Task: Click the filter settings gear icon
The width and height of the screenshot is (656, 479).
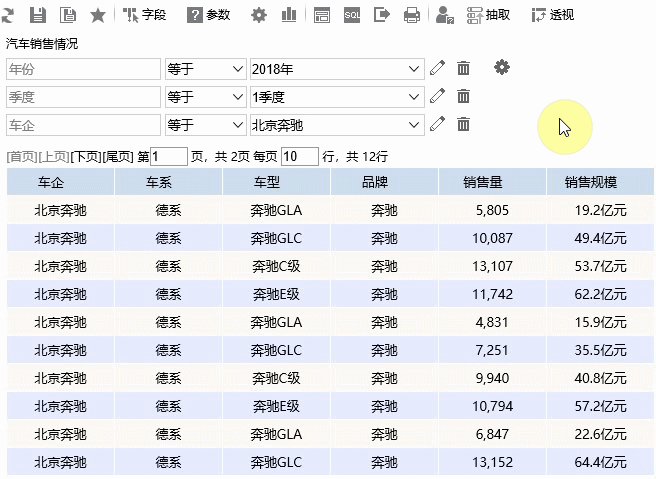Action: tap(502, 67)
